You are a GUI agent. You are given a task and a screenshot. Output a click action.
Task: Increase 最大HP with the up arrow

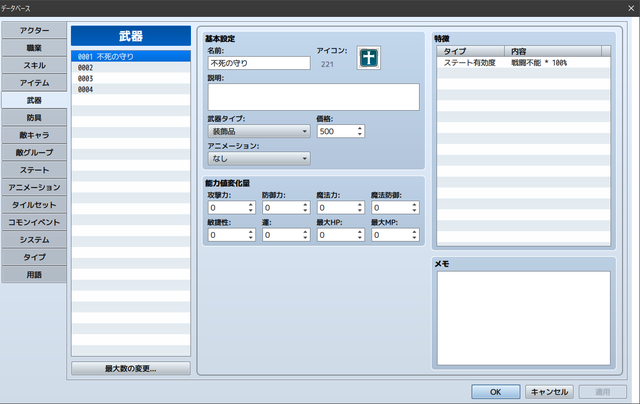360,232
